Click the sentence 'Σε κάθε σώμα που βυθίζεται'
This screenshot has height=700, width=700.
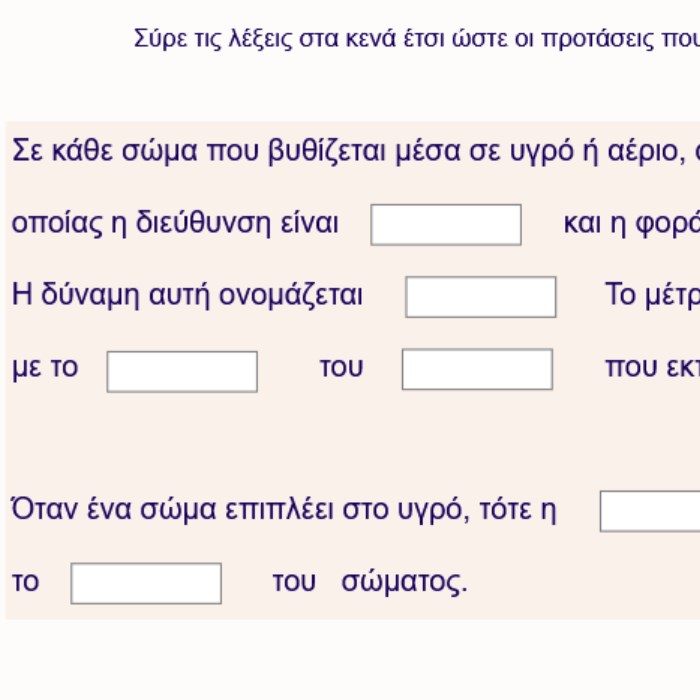(199, 151)
